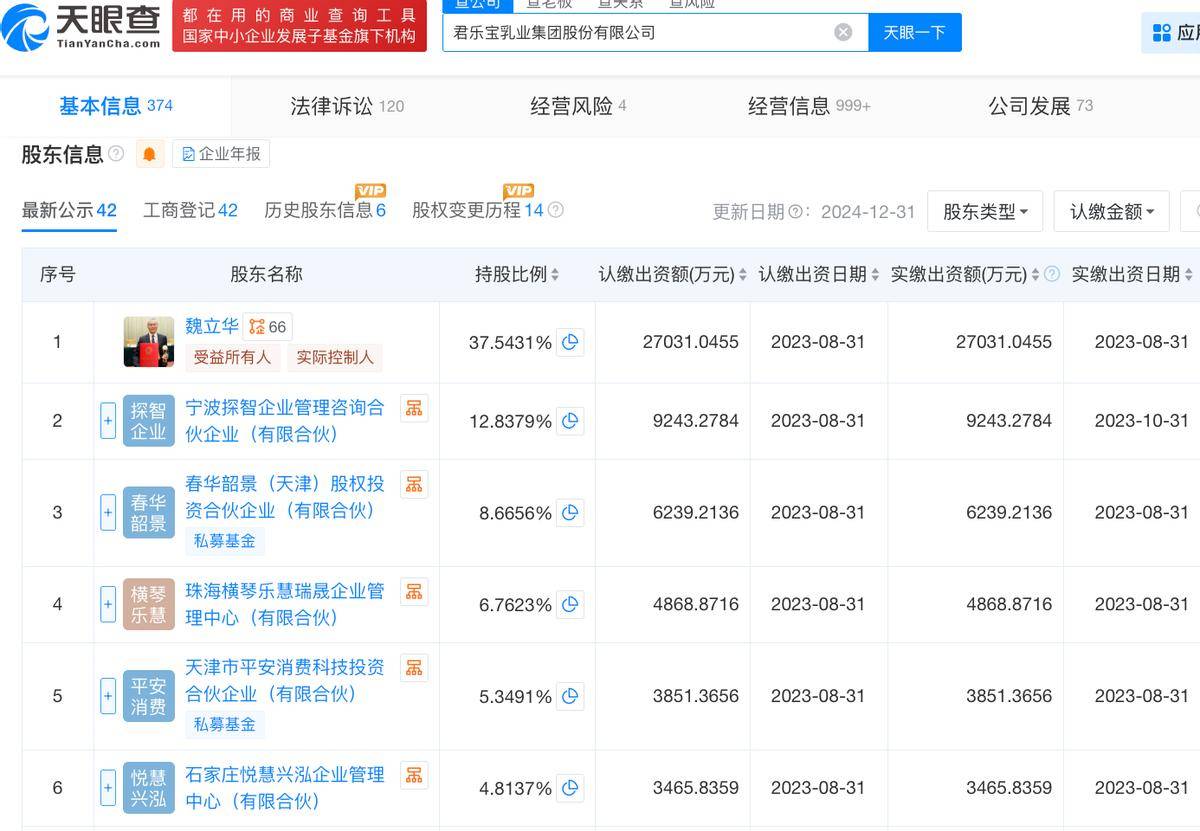
Task: Click the company name search field
Action: tap(640, 32)
